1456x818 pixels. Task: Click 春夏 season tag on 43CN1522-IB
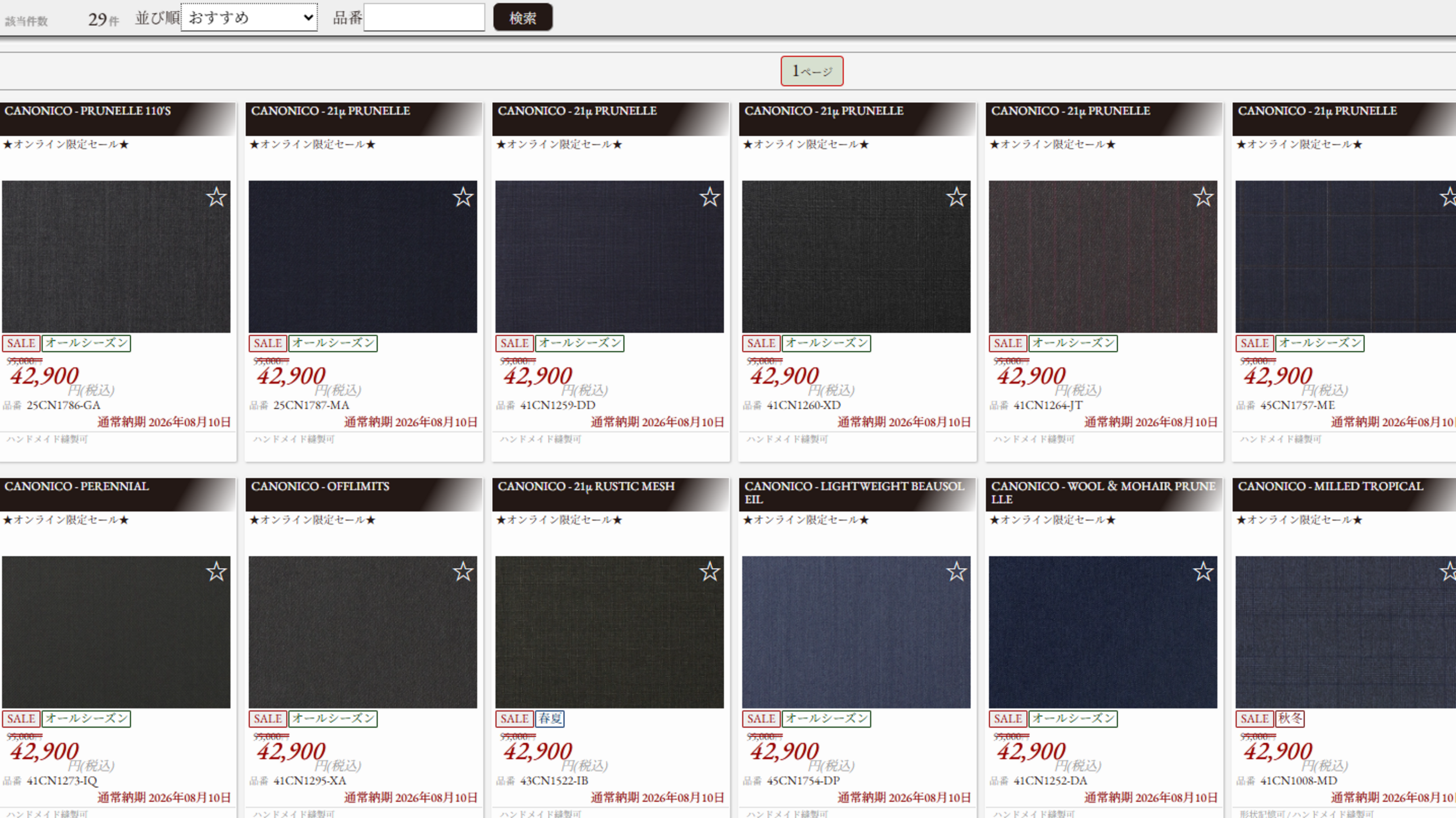point(550,718)
